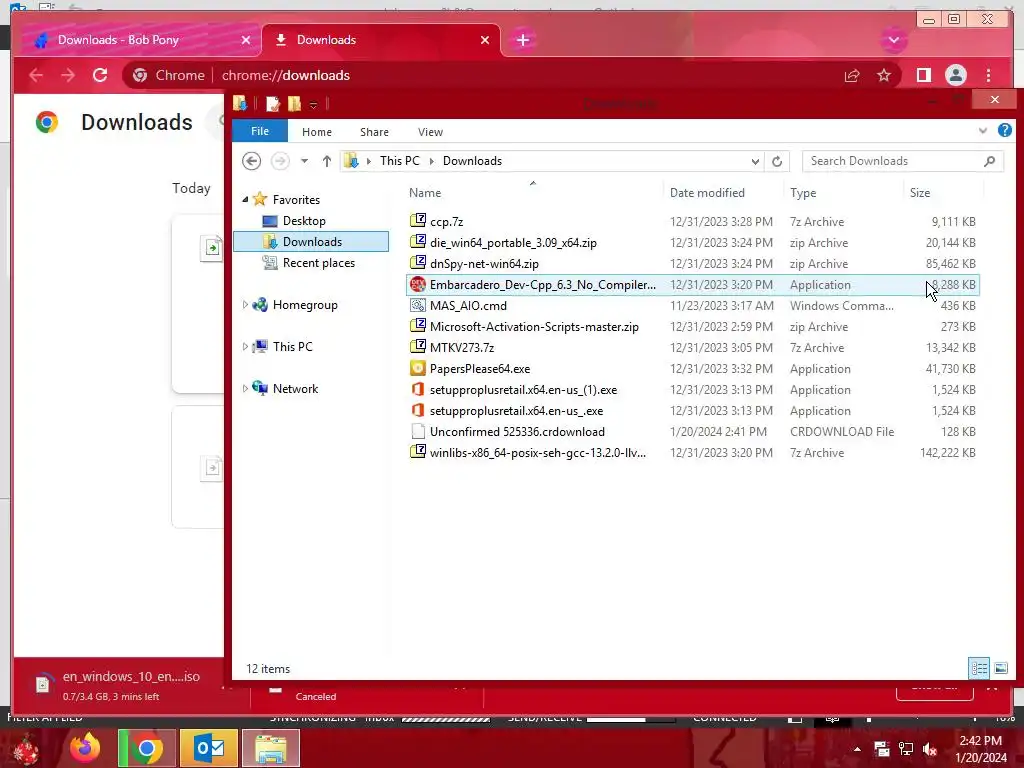Toggle Chrome side panel icon
The width and height of the screenshot is (1024, 768).
(x=923, y=75)
